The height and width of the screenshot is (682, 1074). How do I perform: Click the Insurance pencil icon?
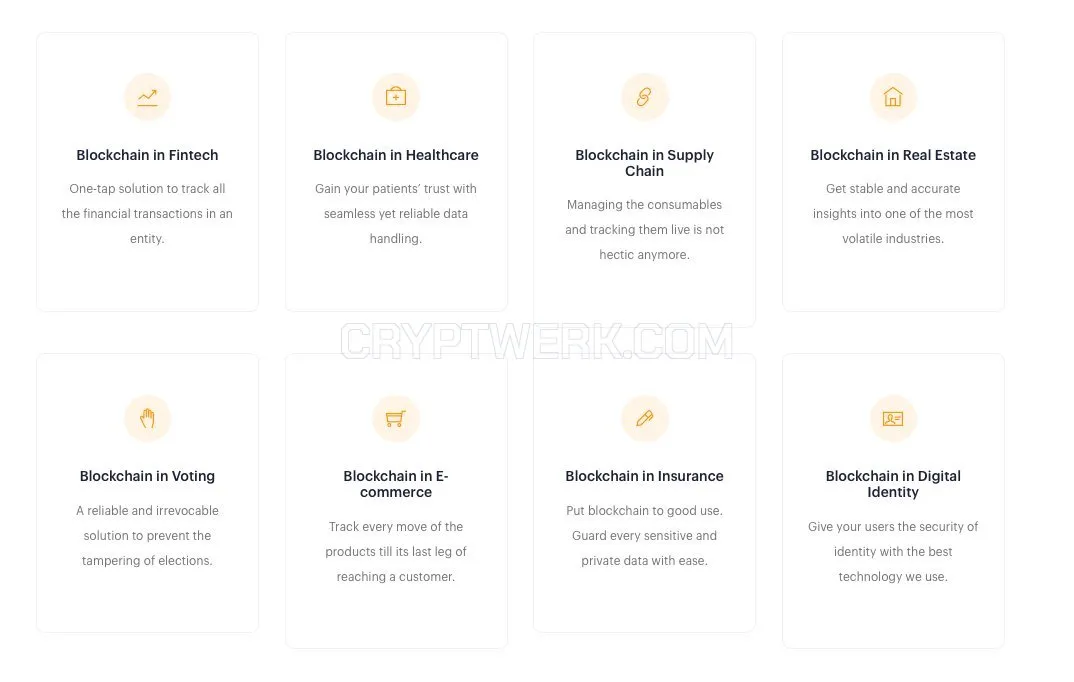(x=645, y=418)
